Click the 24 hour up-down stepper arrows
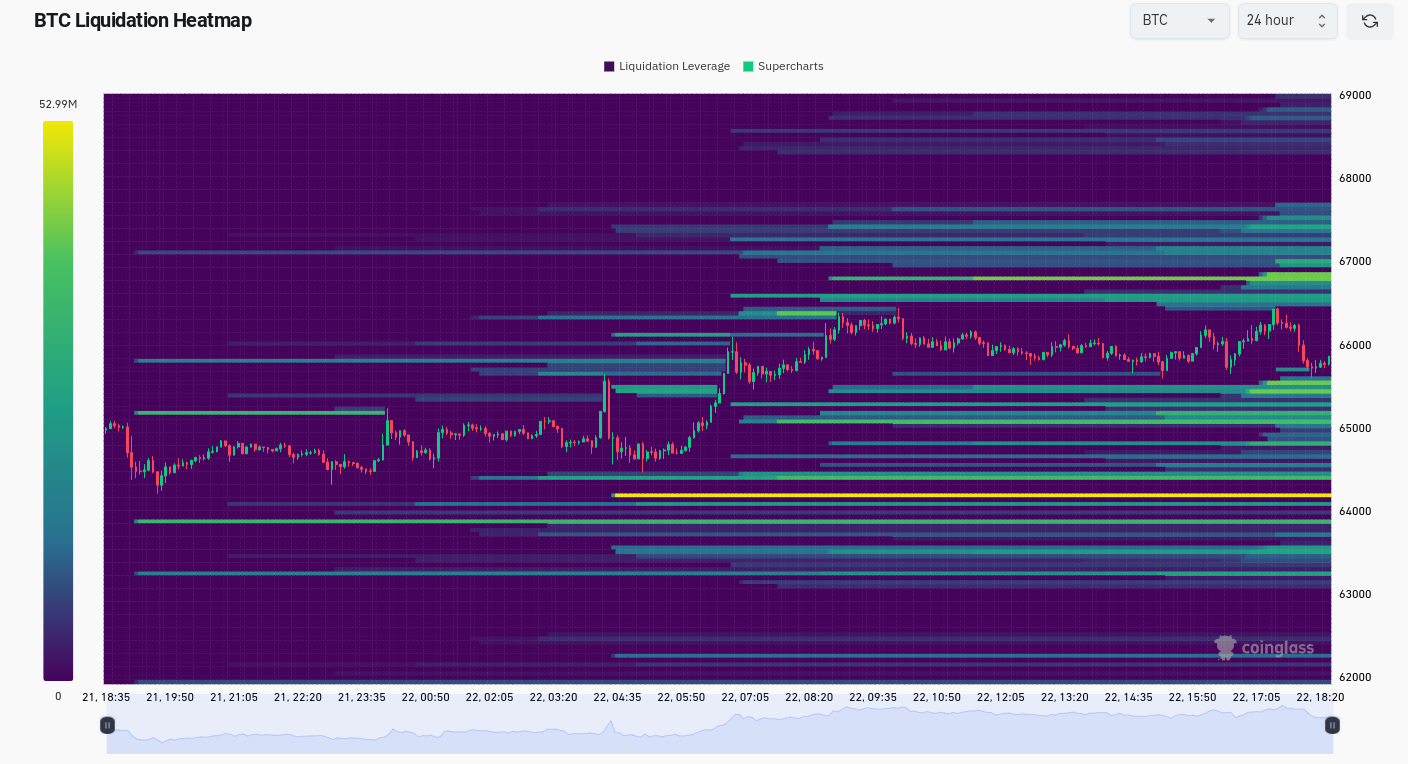This screenshot has height=764, width=1408. point(1321,21)
